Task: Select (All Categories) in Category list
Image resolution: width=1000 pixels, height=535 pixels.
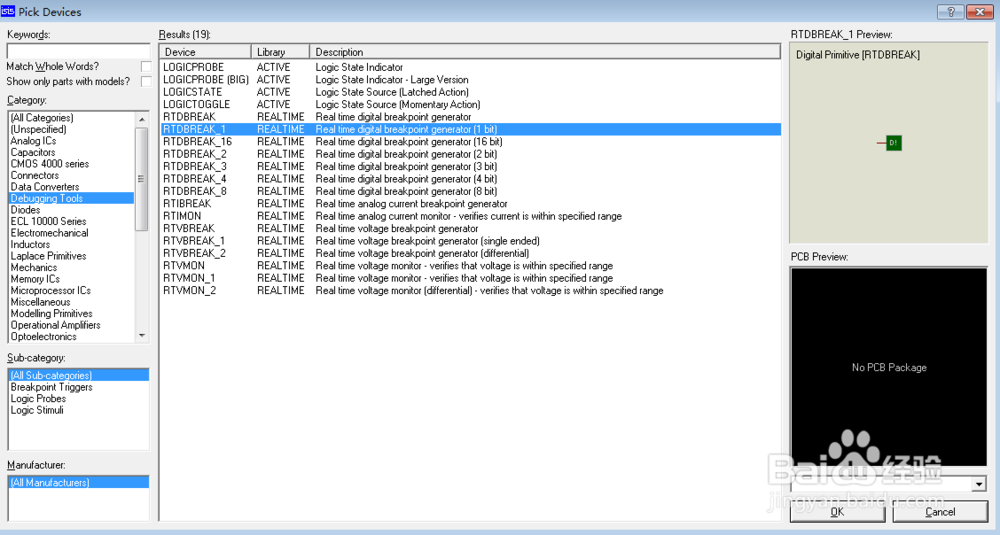Action: [x=71, y=118]
